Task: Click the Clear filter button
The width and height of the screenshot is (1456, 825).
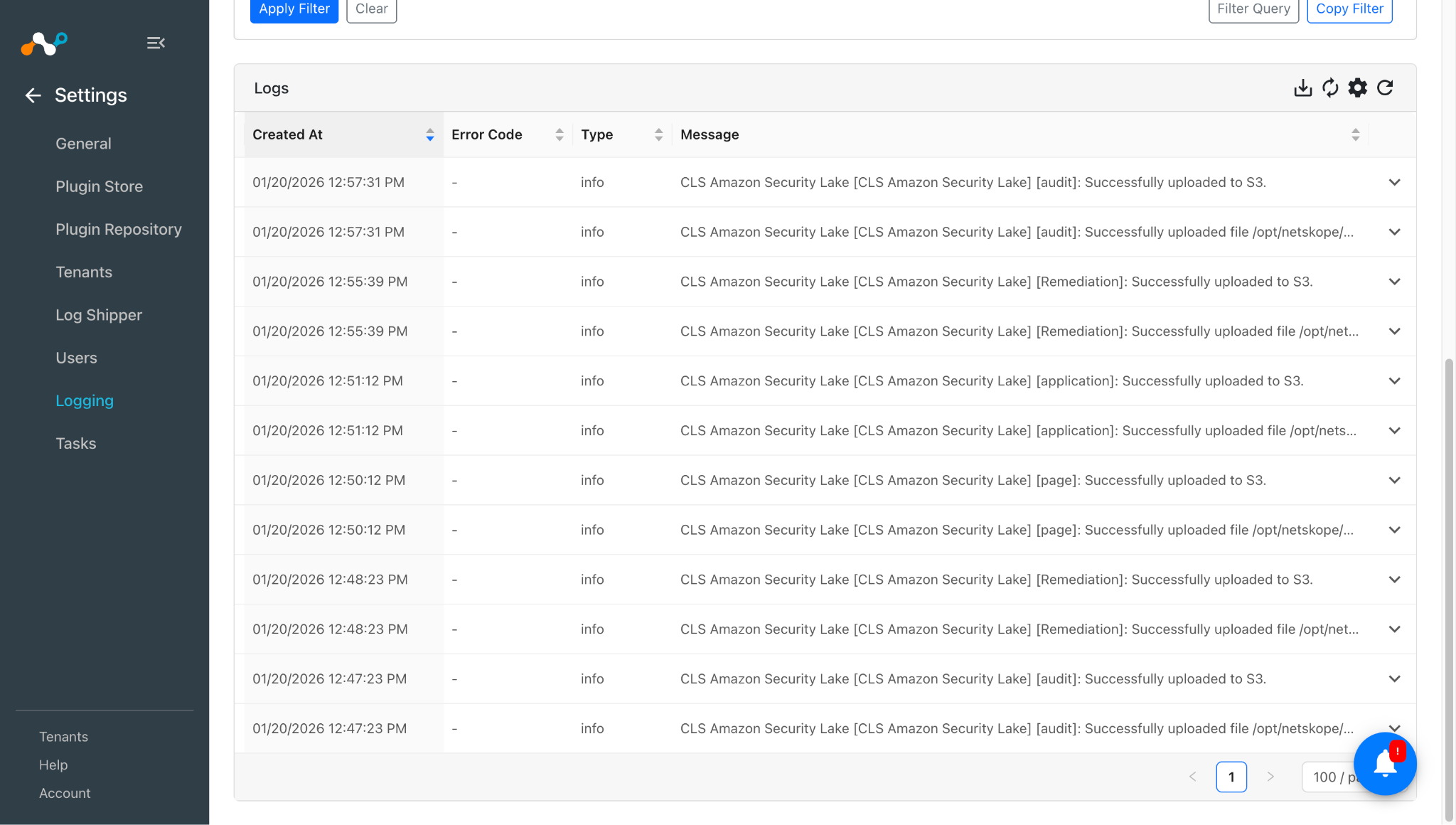Action: tap(371, 9)
